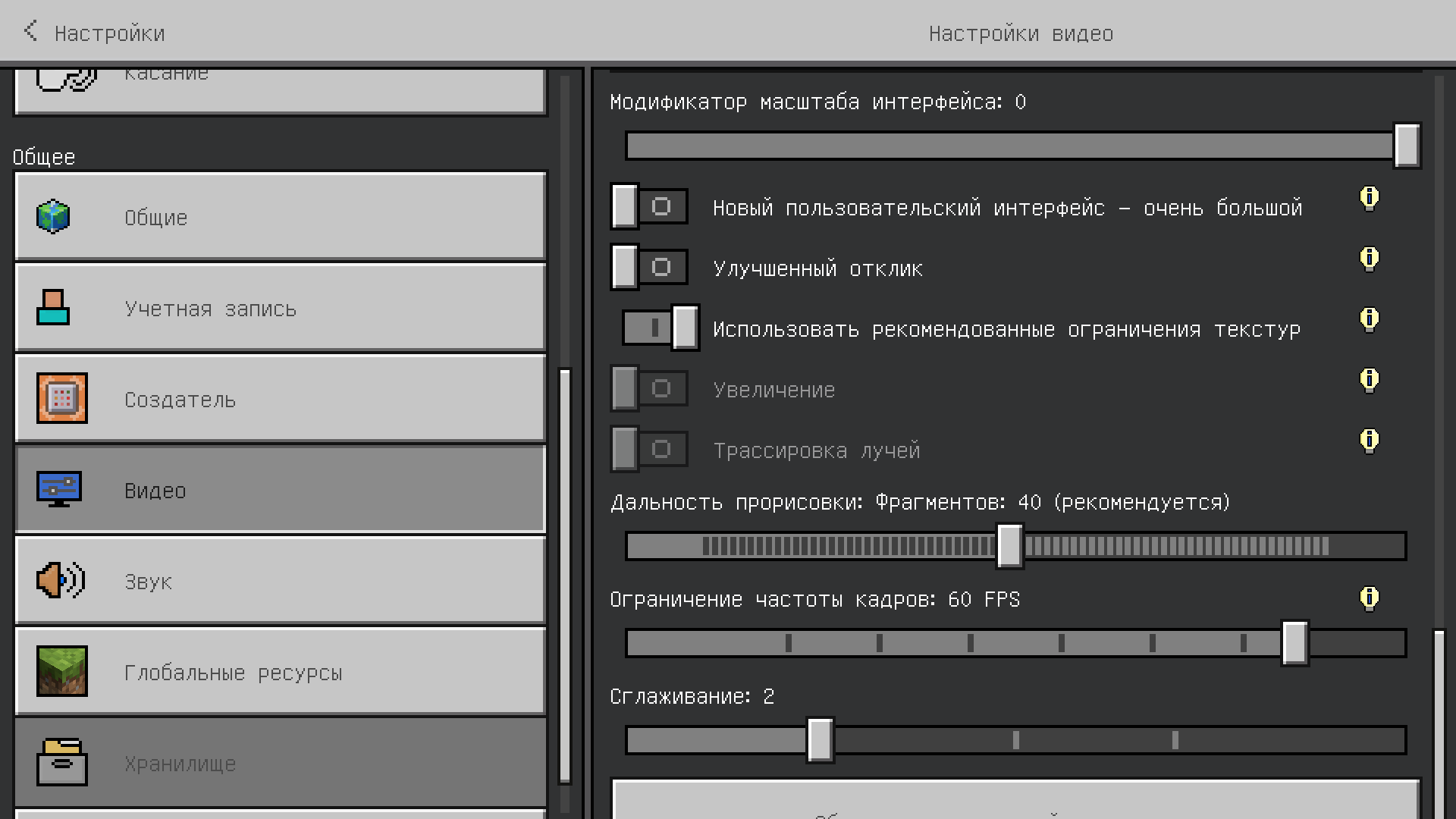Screen dimensions: 1456x819
Task: Click the speaker icon for Звук
Action: coord(61,581)
